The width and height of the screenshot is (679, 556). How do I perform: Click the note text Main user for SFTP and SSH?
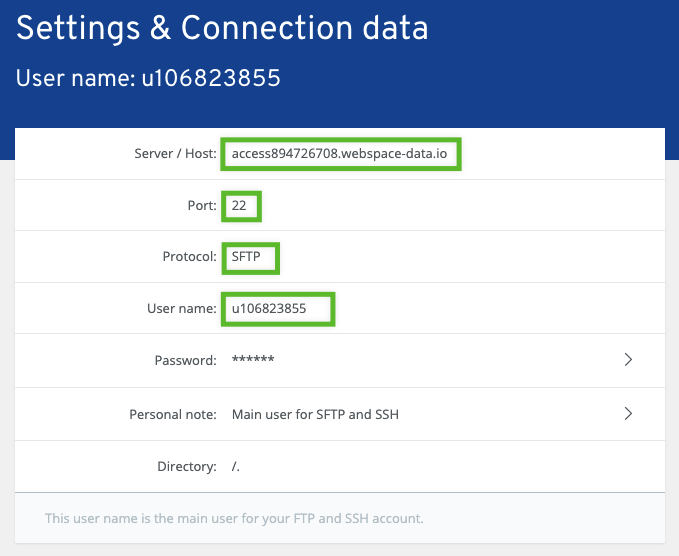click(x=315, y=414)
